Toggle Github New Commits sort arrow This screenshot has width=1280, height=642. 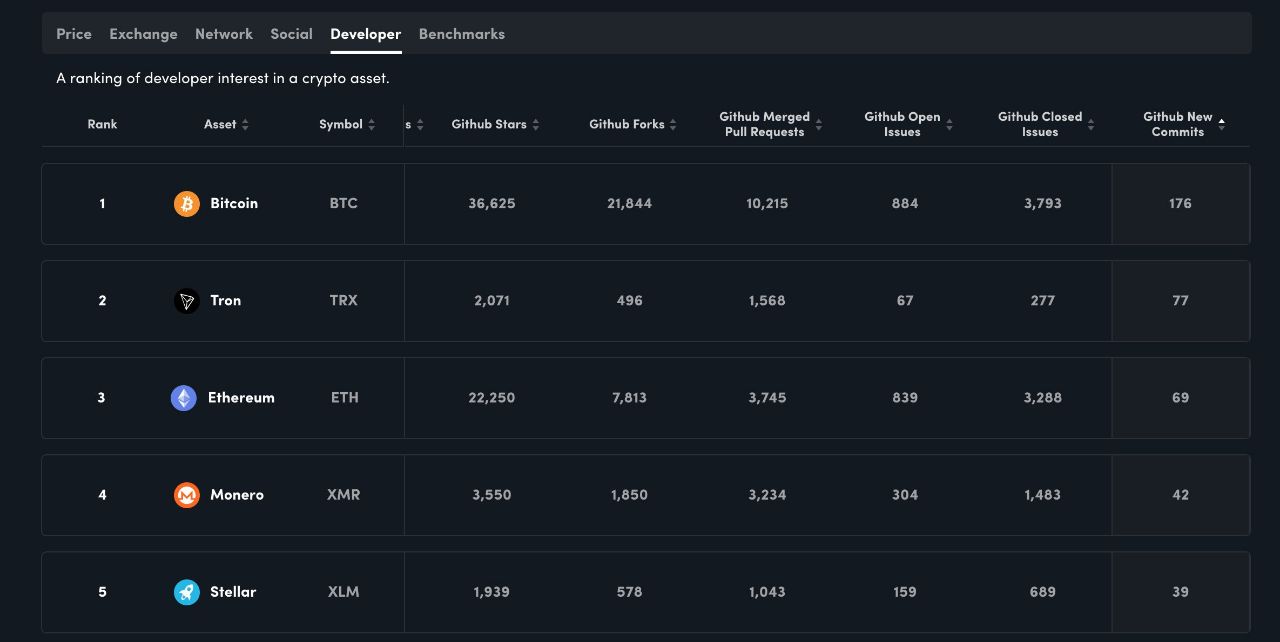[1221, 125]
